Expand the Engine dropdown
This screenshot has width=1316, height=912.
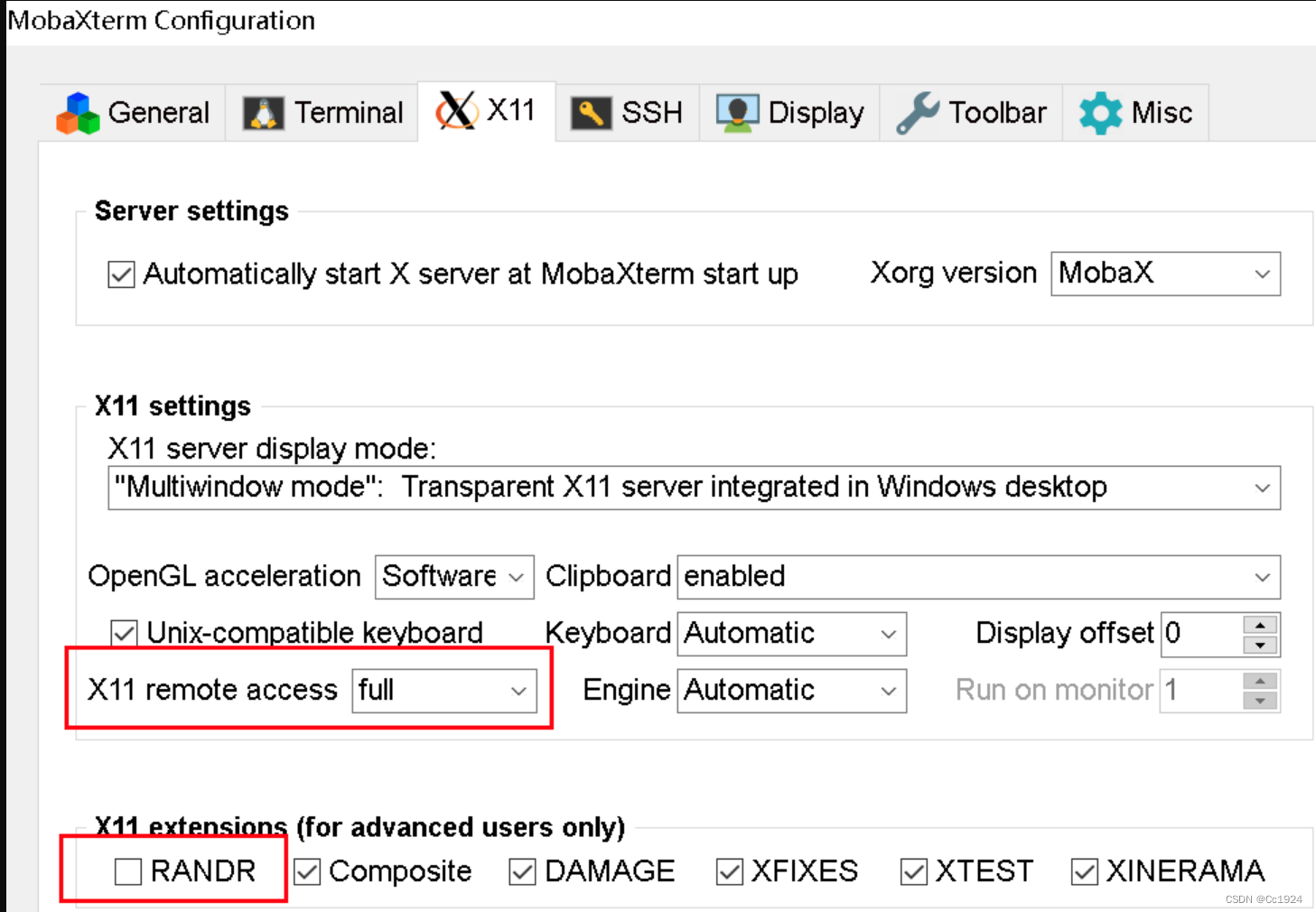click(x=791, y=691)
